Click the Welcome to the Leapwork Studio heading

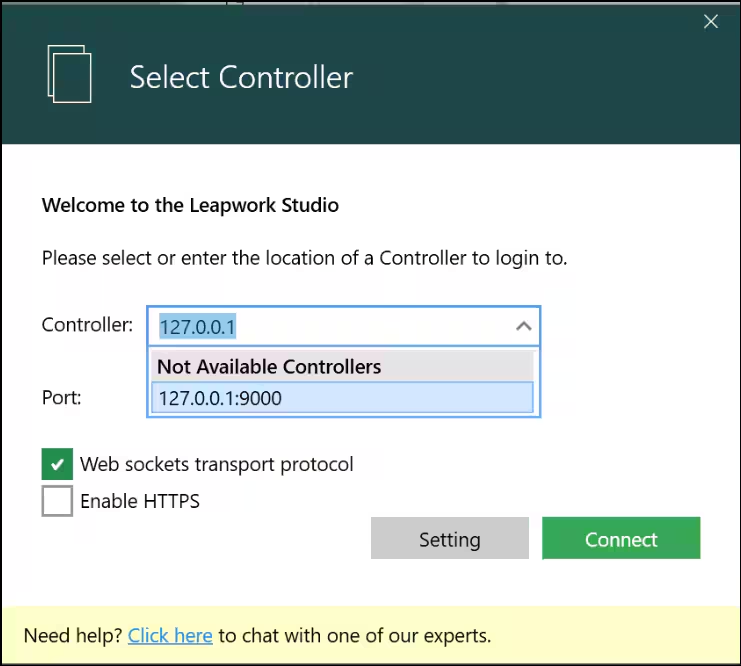point(190,206)
